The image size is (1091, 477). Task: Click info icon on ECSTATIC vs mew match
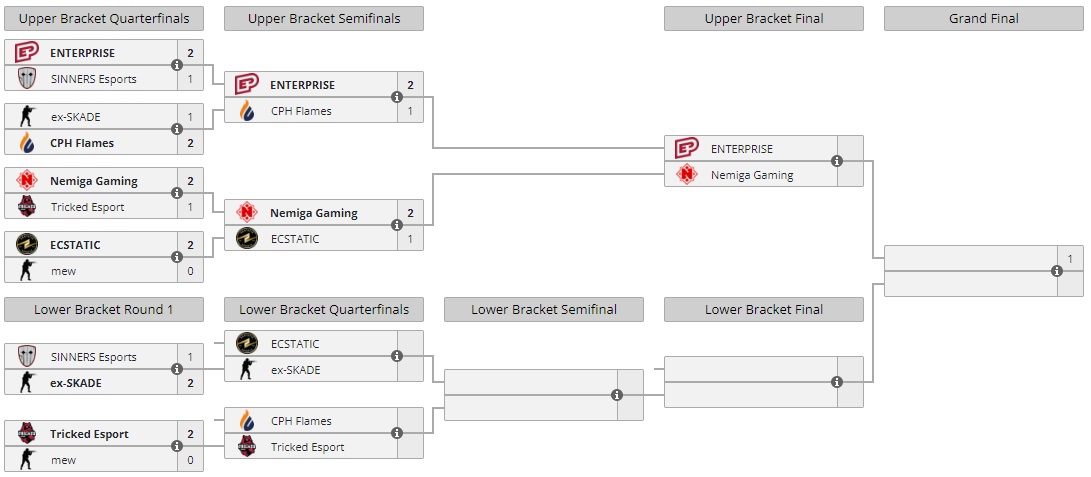click(177, 257)
